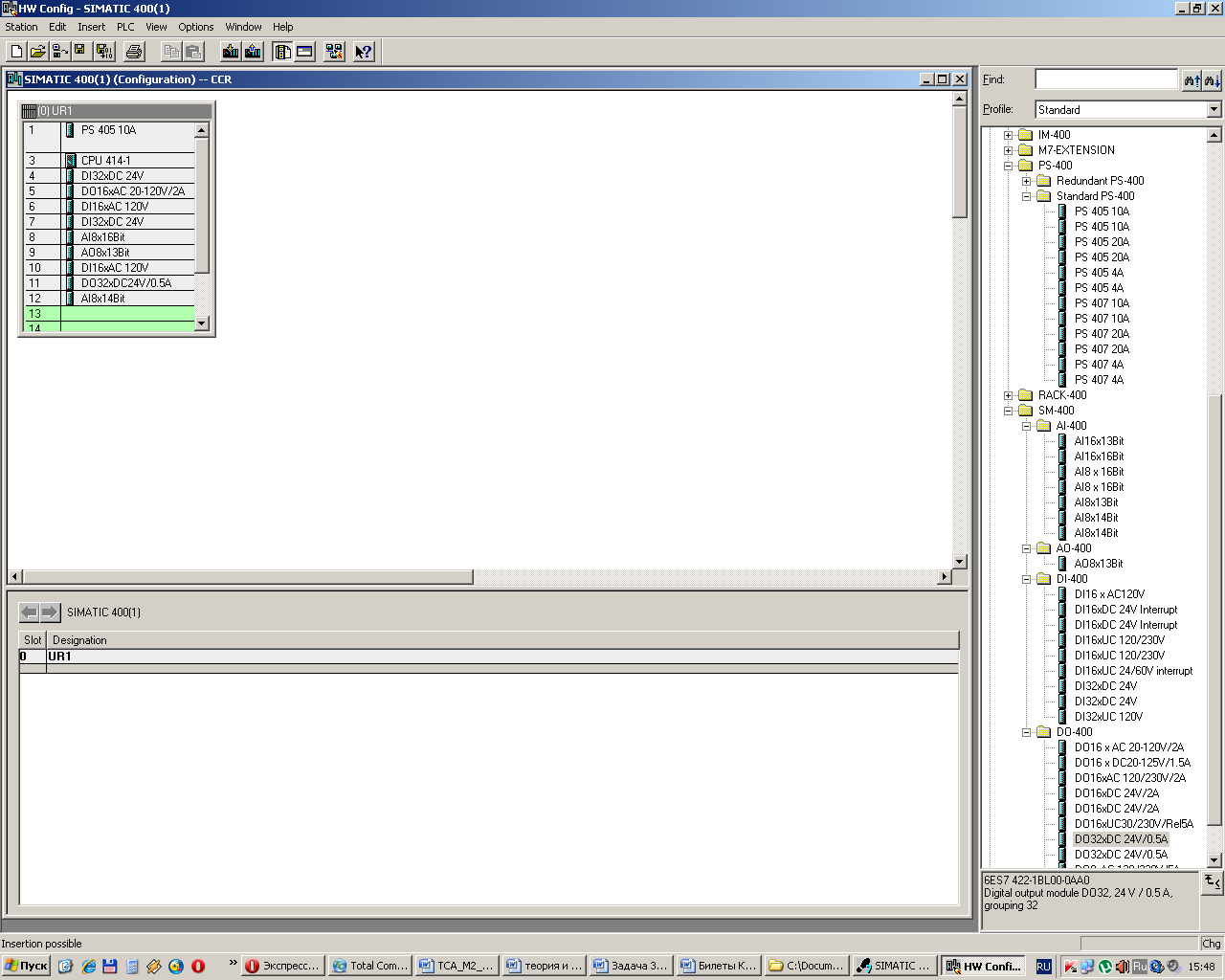Click the UR1 row in detail table
Viewport: 1225px width, 980px height.
(x=488, y=657)
